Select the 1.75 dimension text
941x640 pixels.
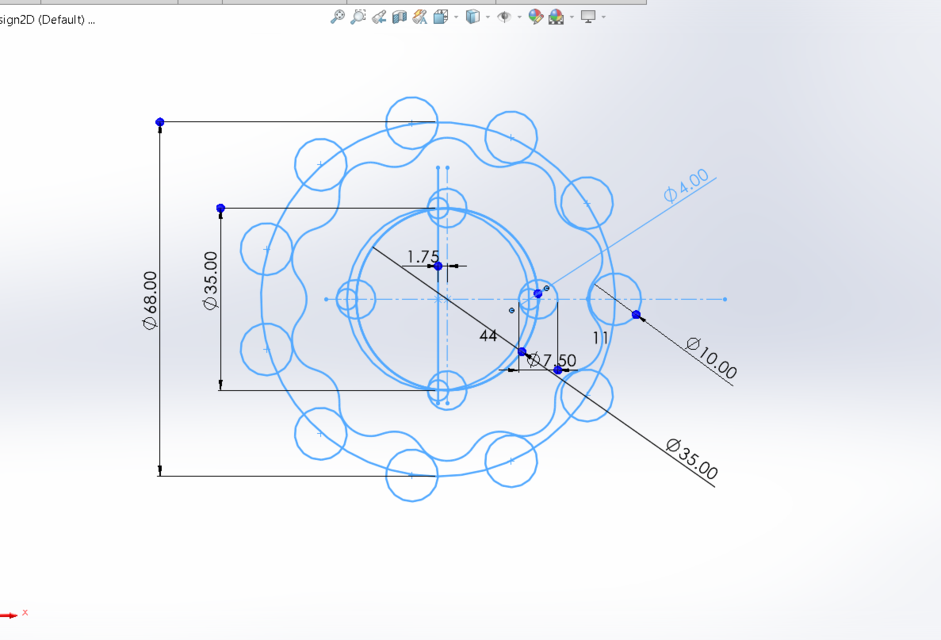click(424, 255)
